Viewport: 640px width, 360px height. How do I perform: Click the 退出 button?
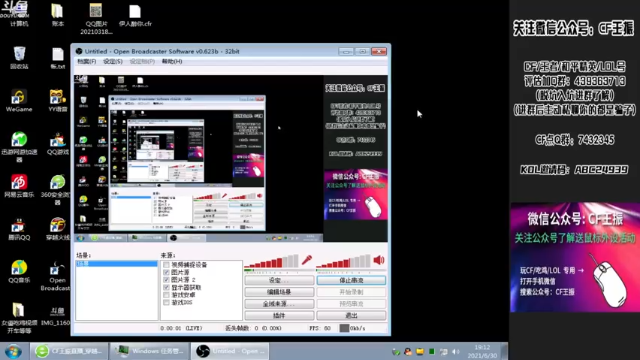pos(351,316)
